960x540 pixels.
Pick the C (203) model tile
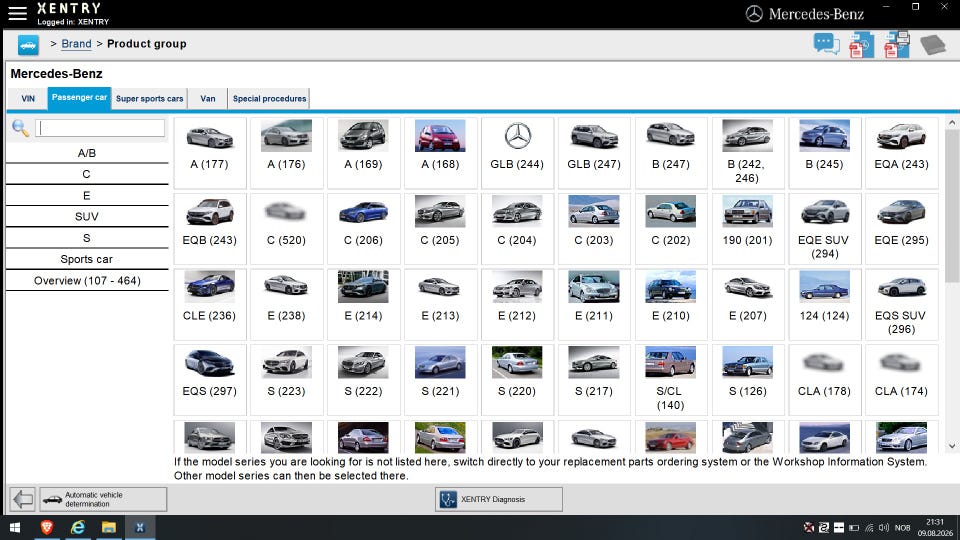(594, 229)
